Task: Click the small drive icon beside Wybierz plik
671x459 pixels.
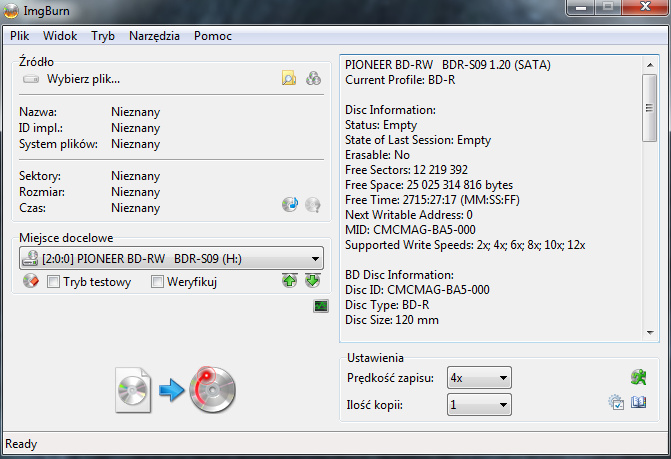Action: tap(31, 79)
